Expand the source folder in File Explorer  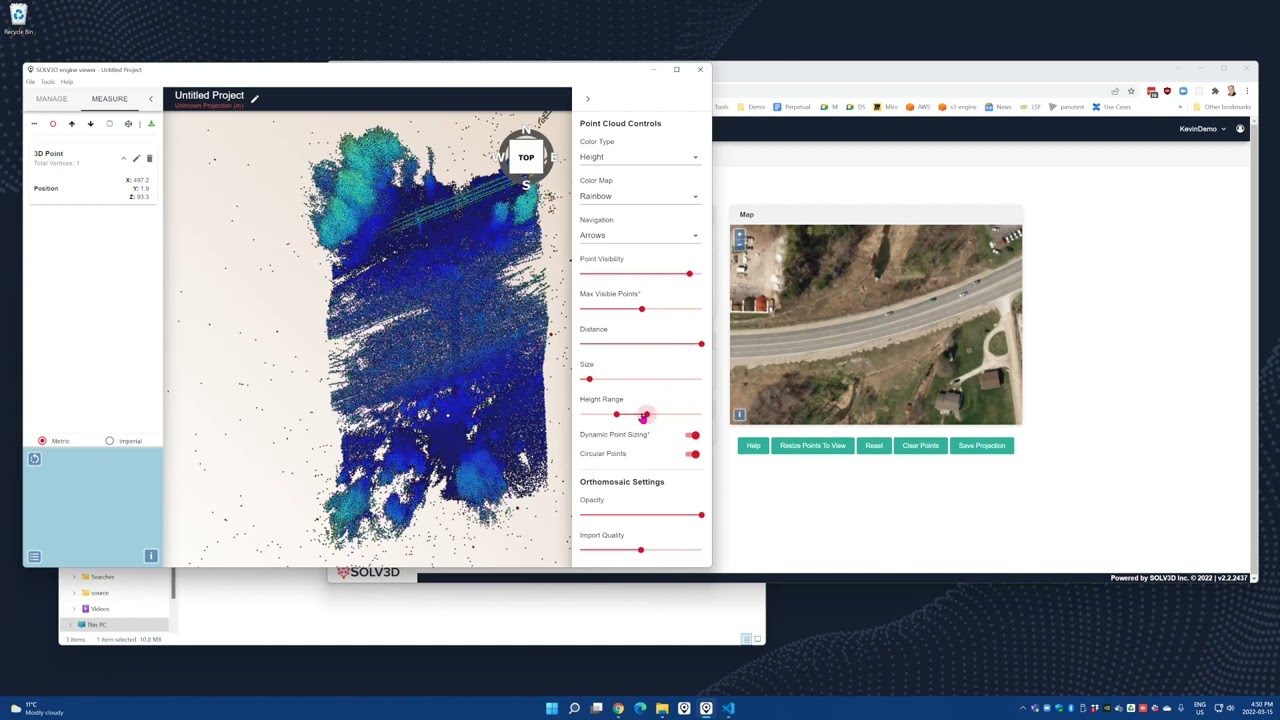tap(74, 593)
